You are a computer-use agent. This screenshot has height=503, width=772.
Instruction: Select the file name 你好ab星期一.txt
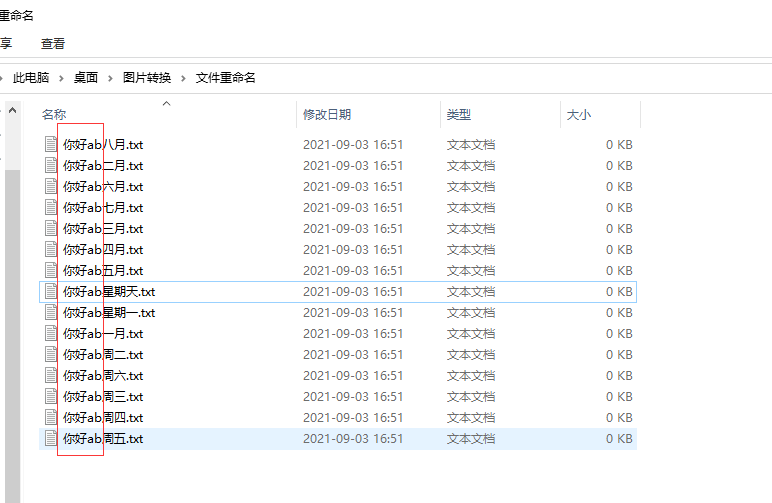(109, 313)
